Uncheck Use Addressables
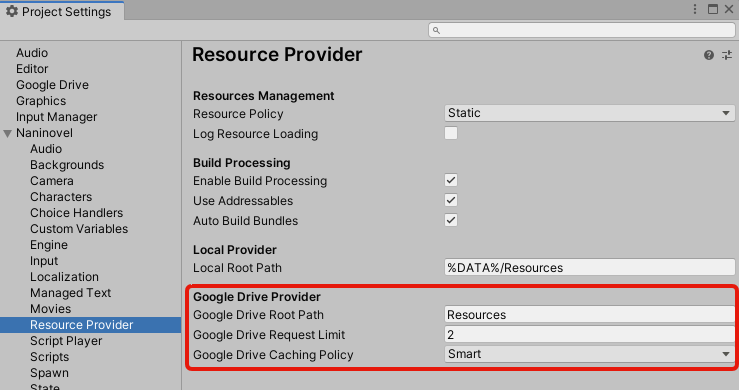The height and width of the screenshot is (390, 739). pyautogui.click(x=451, y=200)
